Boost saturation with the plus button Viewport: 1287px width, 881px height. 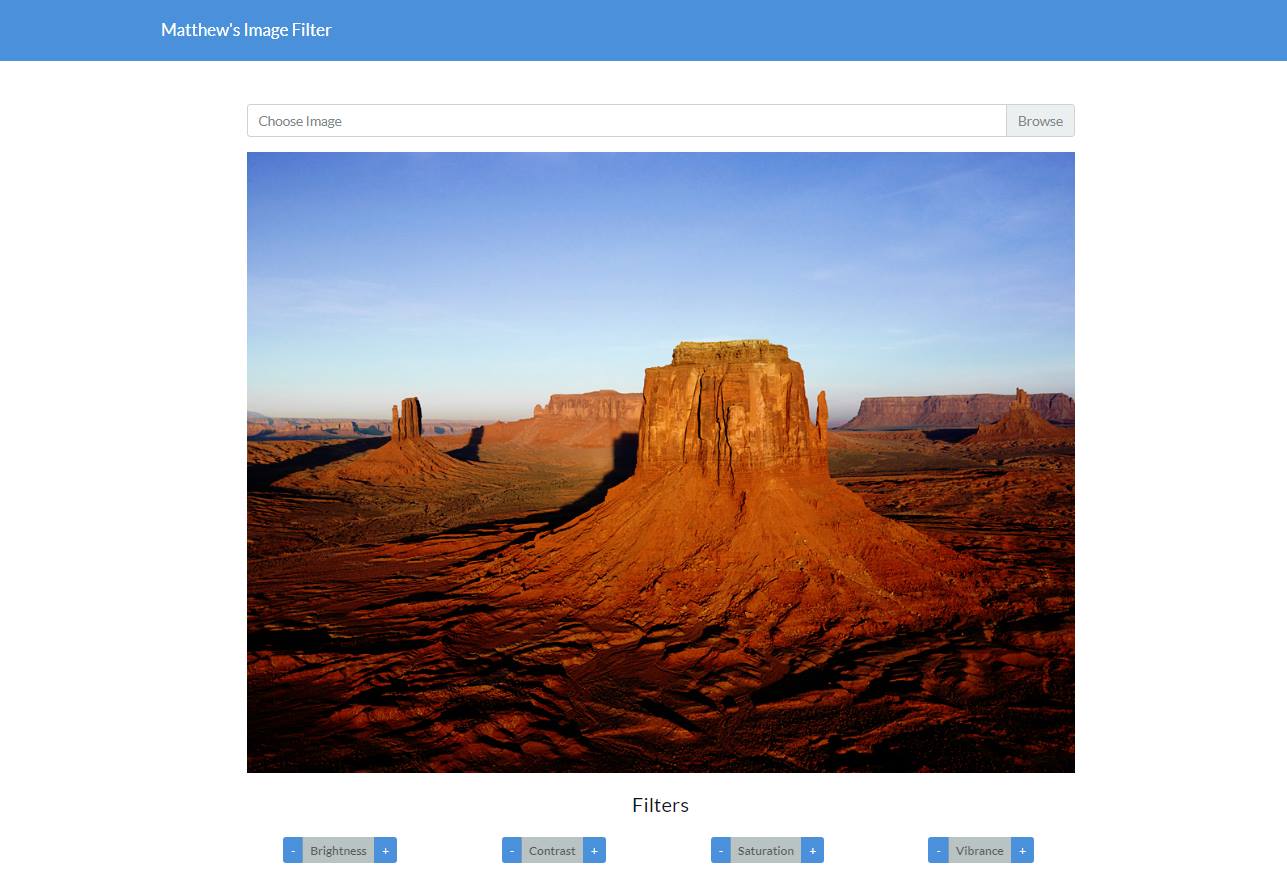813,850
